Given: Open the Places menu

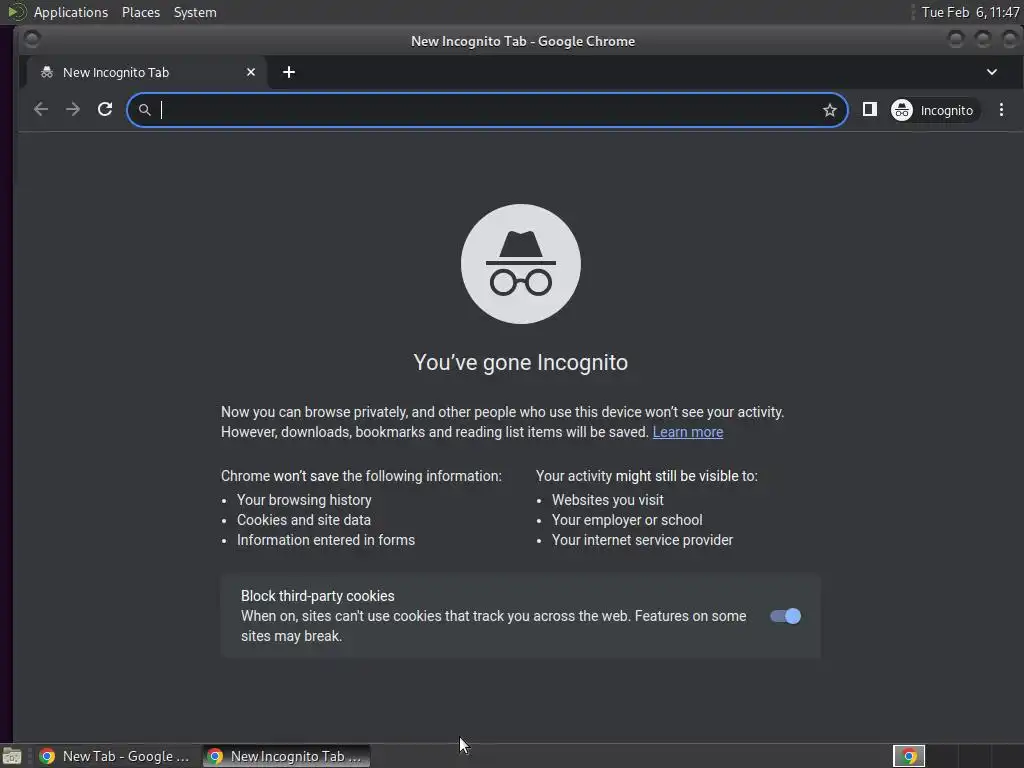Looking at the screenshot, I should 141,12.
